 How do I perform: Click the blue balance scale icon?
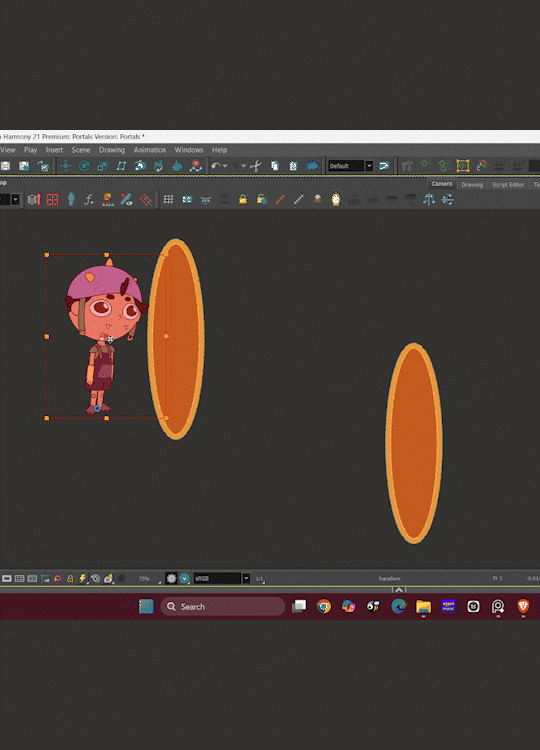429,199
